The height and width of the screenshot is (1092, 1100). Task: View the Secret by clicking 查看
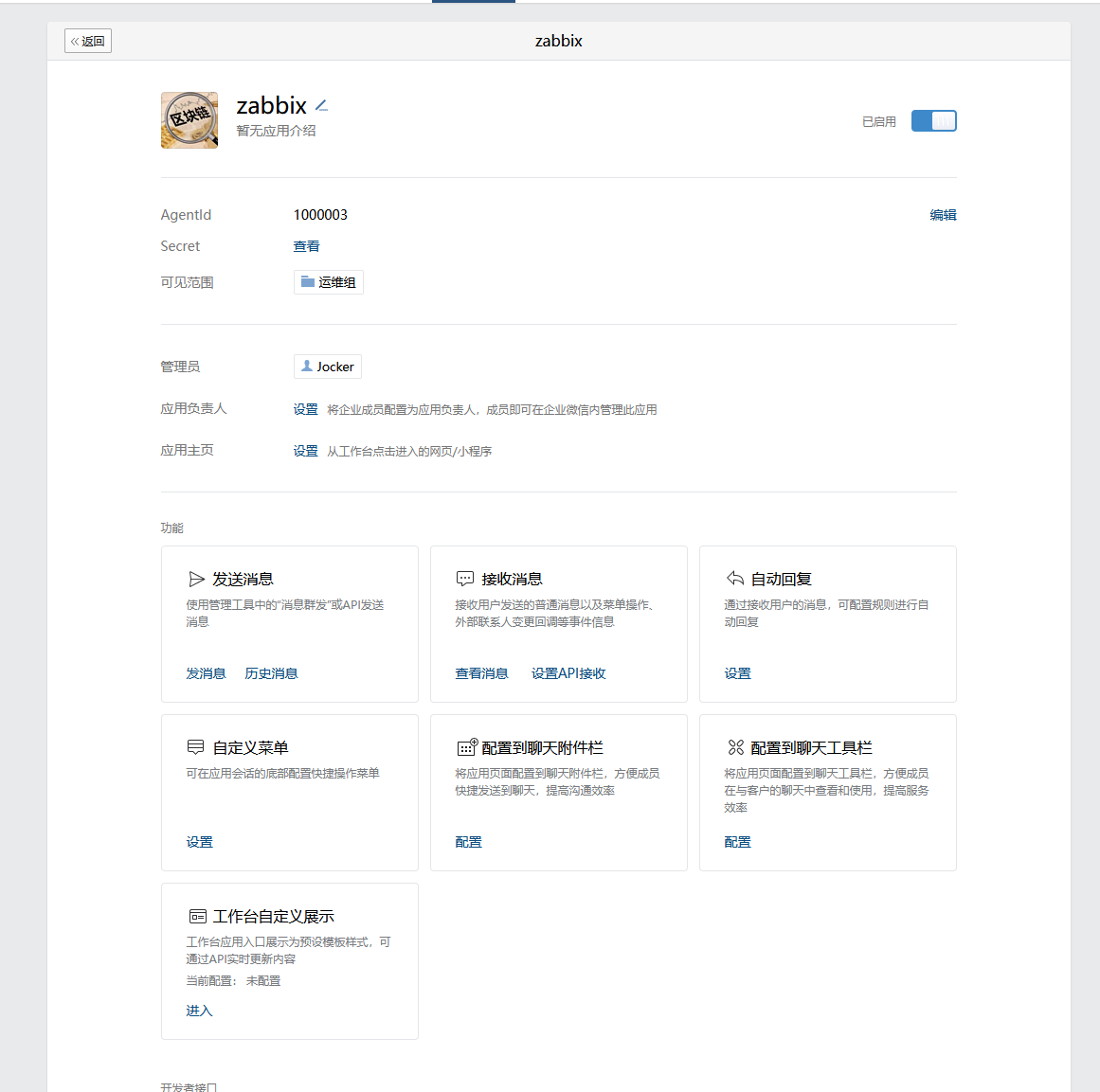(306, 246)
